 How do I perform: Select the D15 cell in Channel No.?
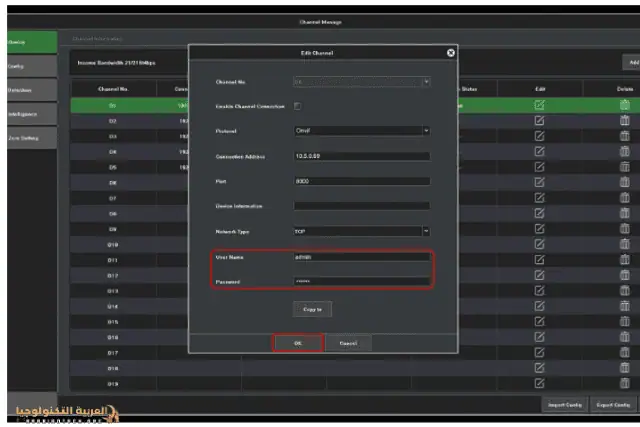[x=113, y=322]
